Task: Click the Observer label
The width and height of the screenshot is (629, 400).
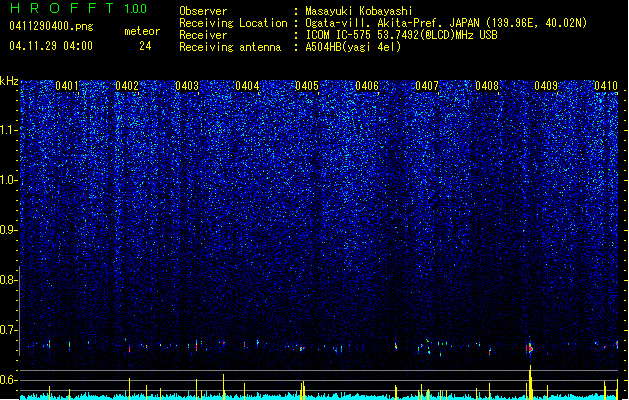Action: coord(203,11)
